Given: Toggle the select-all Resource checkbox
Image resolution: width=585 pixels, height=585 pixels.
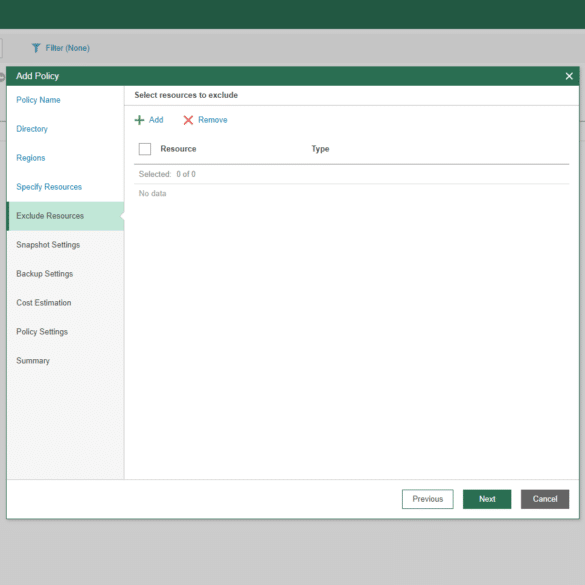Looking at the screenshot, I should 145,149.
